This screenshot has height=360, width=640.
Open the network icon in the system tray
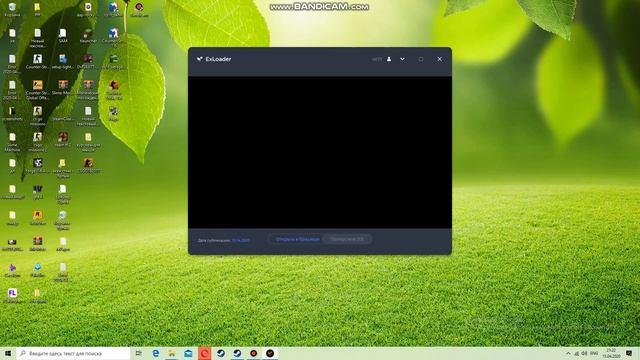576,353
